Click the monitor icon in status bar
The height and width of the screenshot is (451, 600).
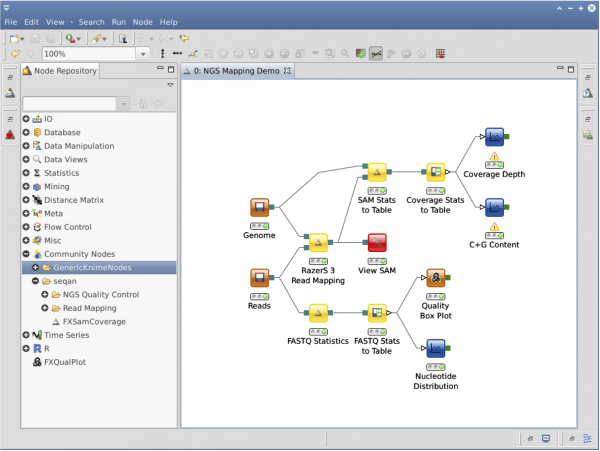point(546,438)
